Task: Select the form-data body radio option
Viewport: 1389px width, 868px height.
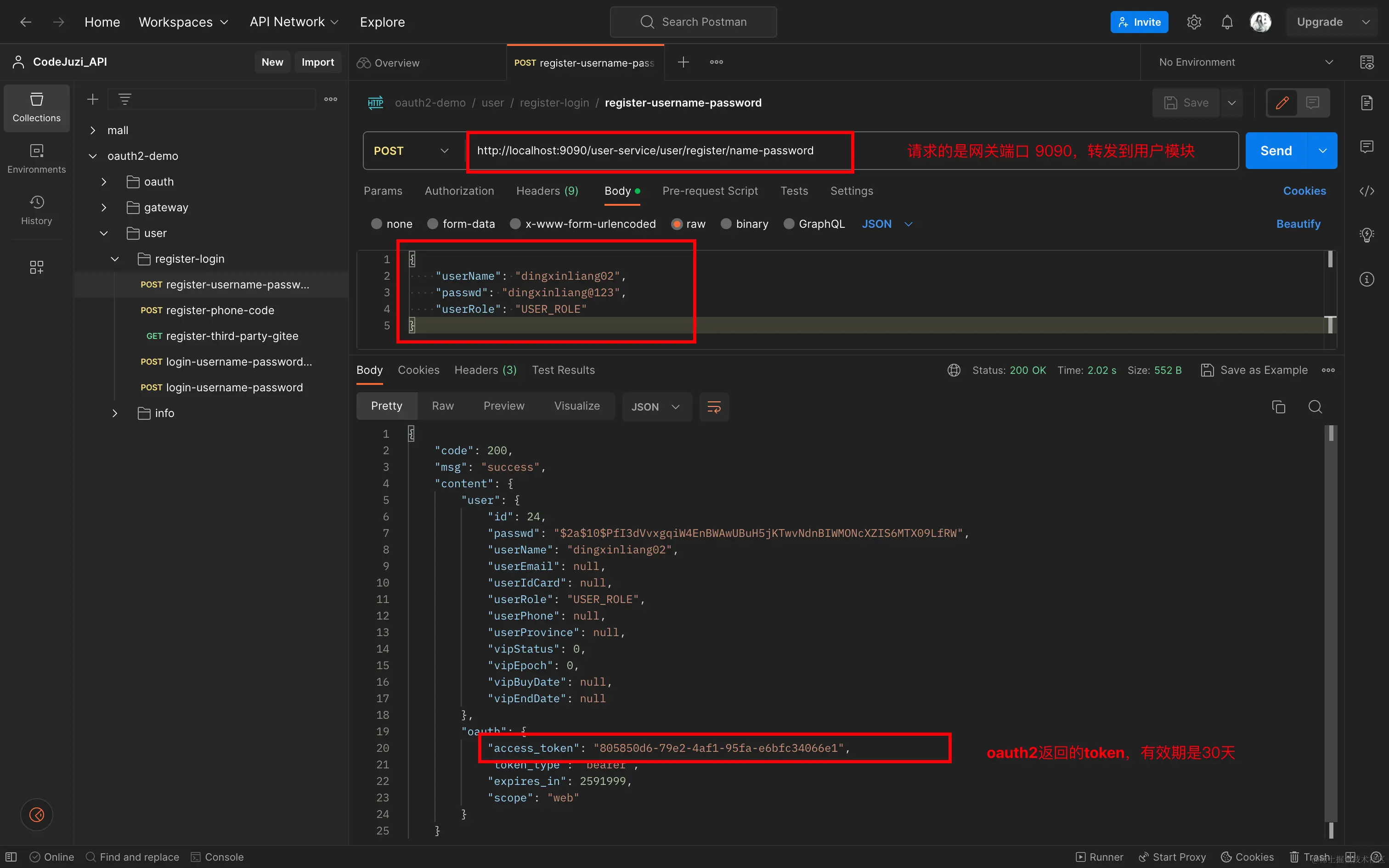Action: pos(433,224)
